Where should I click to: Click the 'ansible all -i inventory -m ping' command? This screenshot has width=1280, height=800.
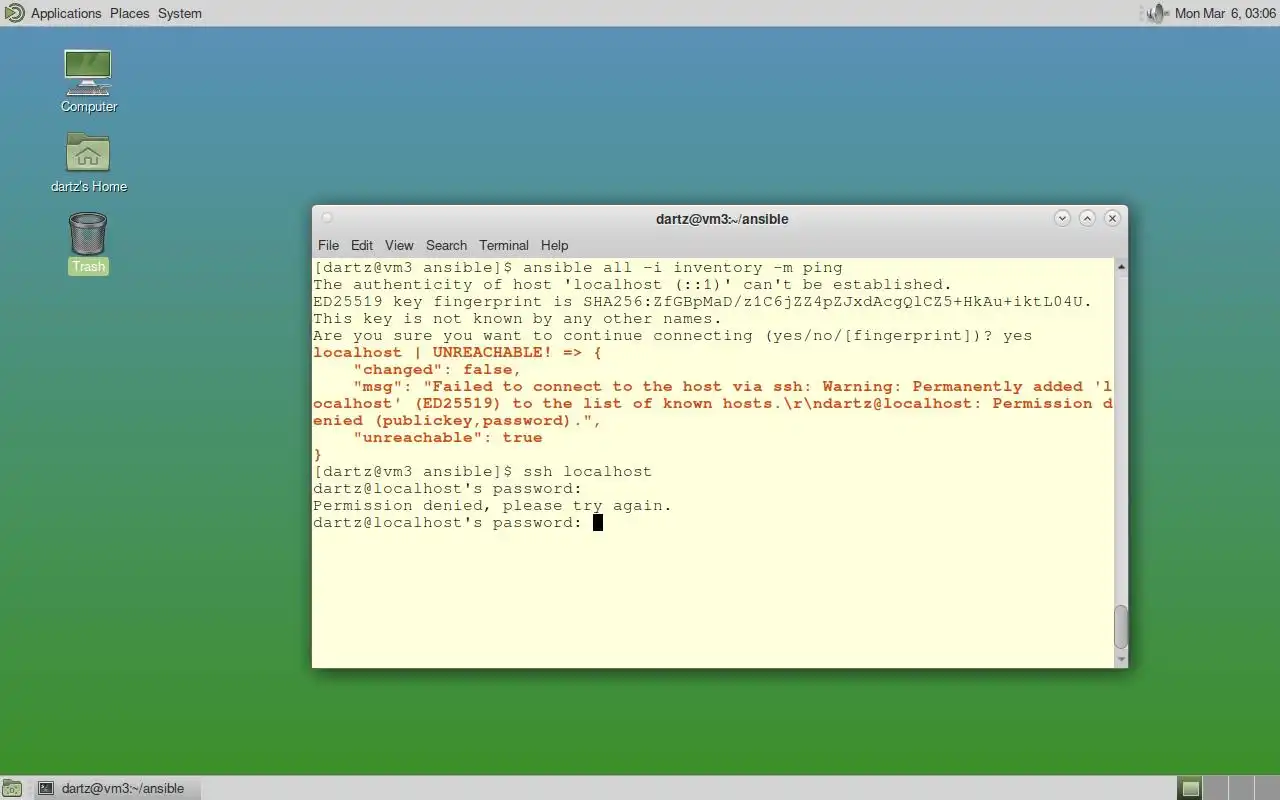coord(683,268)
